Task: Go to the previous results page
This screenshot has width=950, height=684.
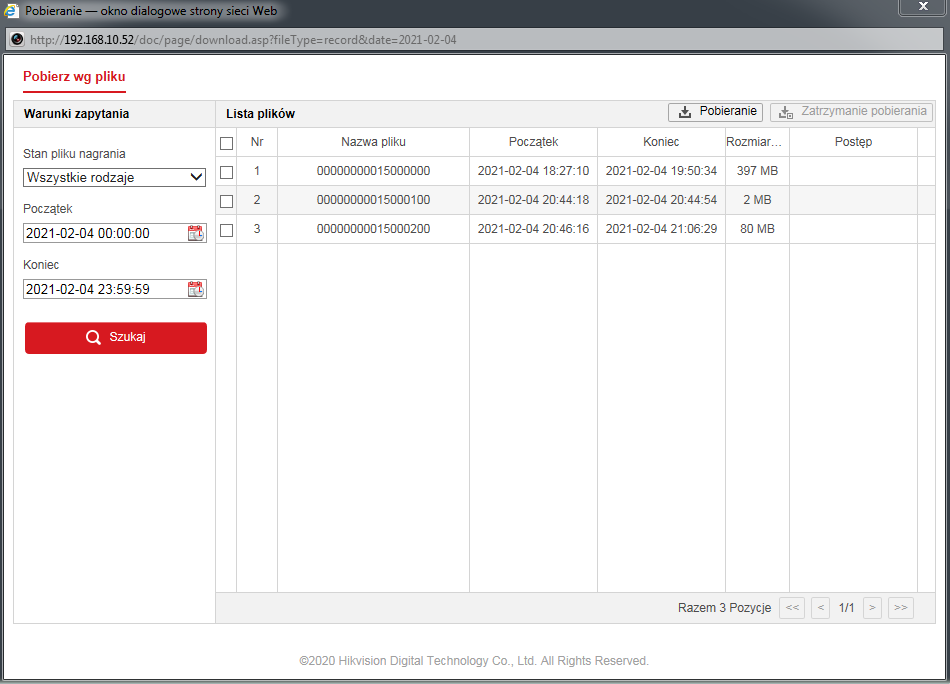Action: 820,608
